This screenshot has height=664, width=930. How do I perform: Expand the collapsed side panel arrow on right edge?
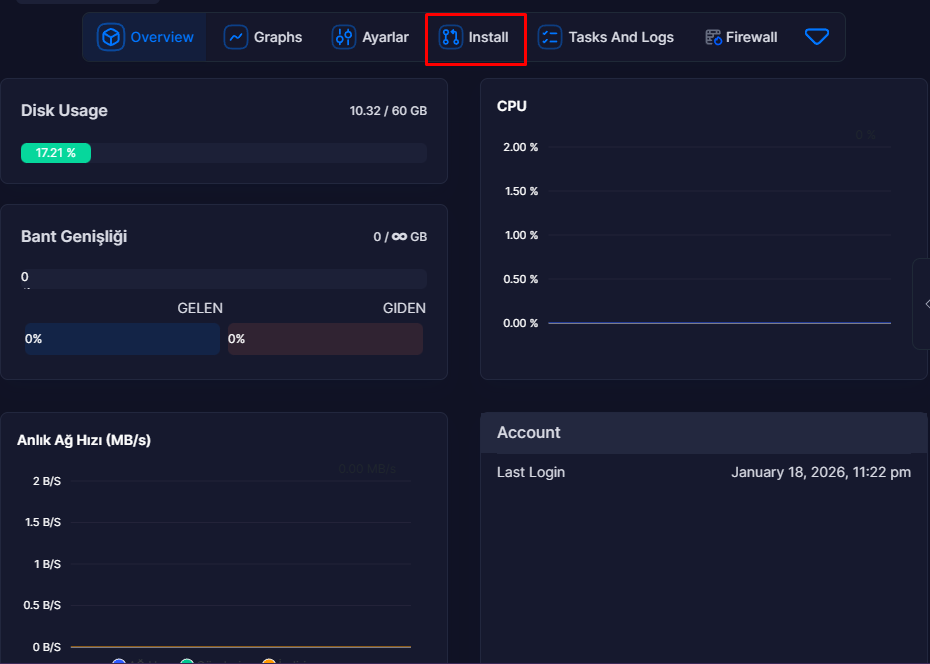[924, 304]
